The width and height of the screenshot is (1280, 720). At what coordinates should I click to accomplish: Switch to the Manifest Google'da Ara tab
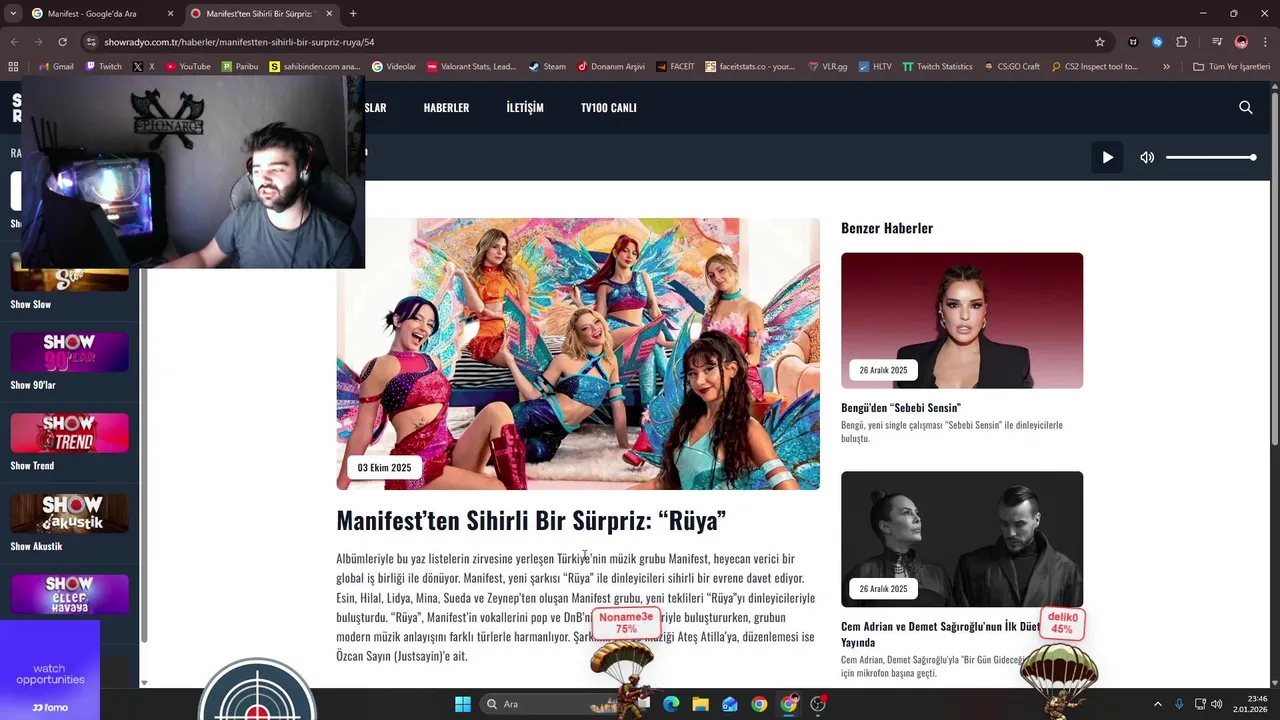click(x=102, y=14)
